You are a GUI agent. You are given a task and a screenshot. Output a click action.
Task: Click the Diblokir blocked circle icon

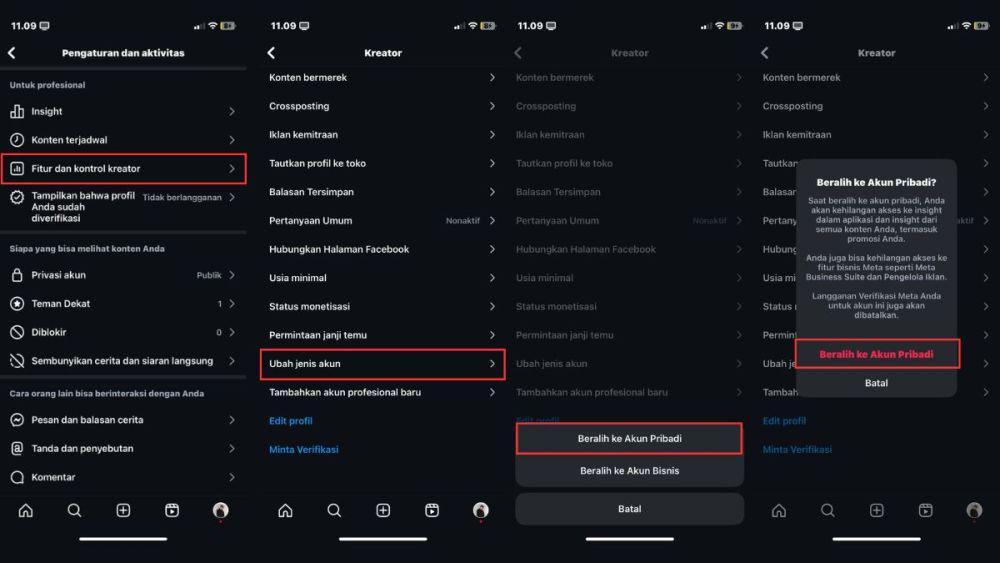(x=17, y=332)
